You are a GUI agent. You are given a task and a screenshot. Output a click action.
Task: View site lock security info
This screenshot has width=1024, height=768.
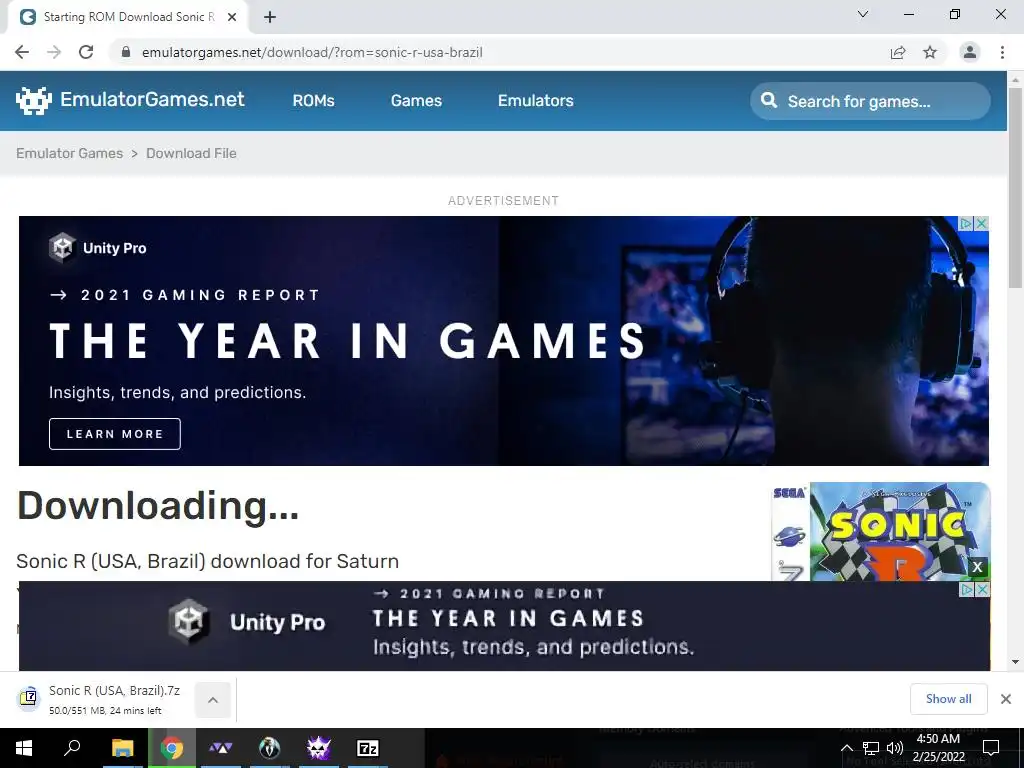pos(126,52)
